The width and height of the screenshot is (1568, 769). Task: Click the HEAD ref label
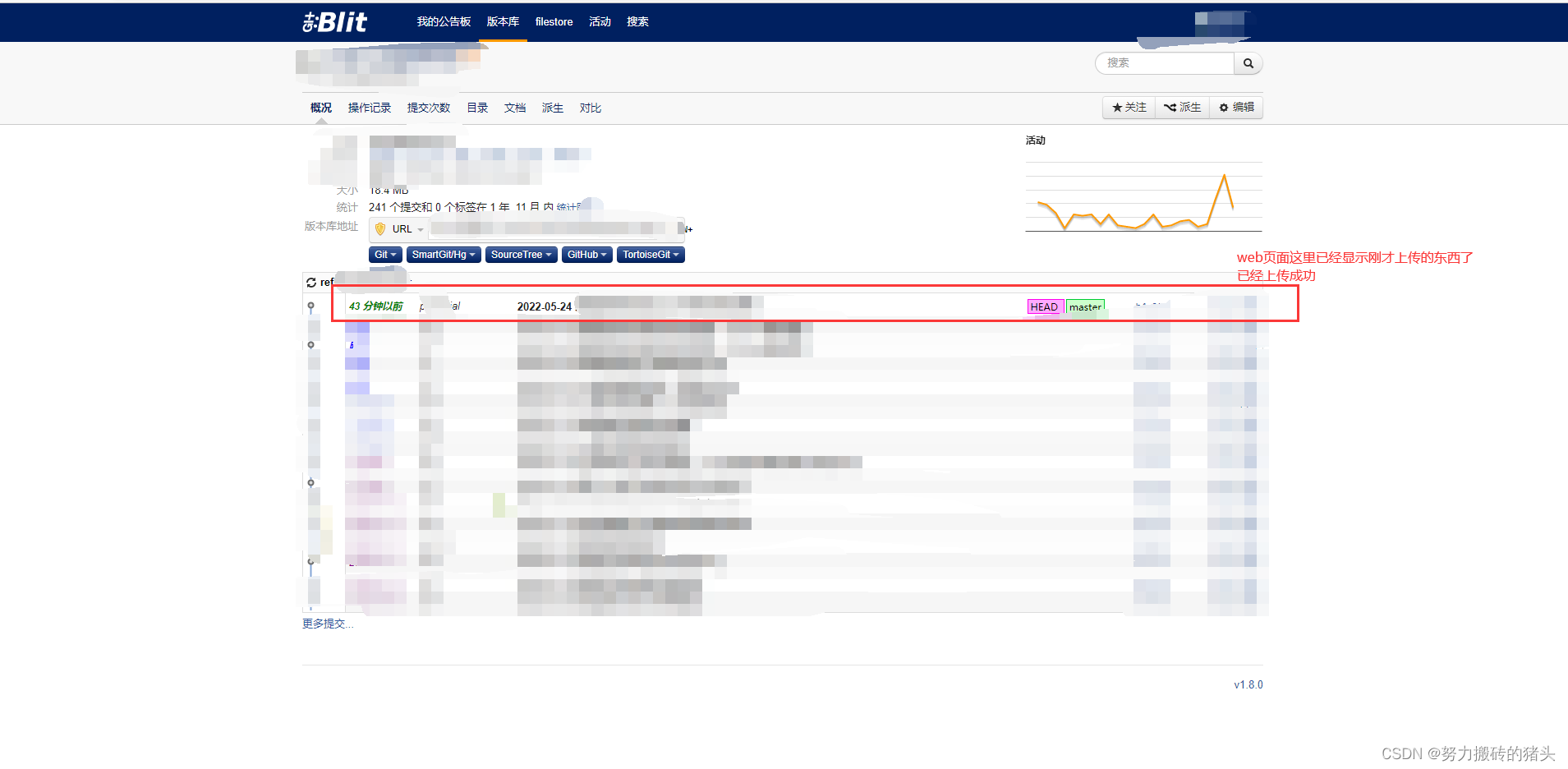point(1045,307)
